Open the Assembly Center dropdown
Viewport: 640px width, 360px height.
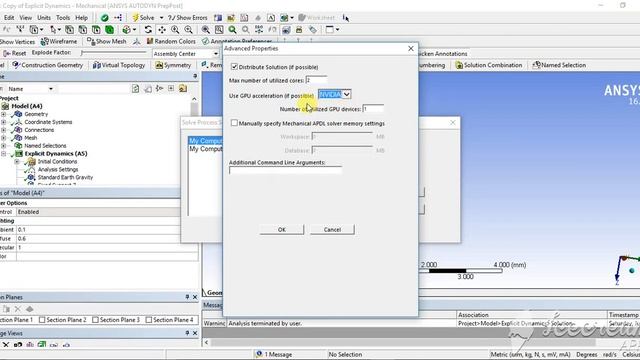click(216, 53)
